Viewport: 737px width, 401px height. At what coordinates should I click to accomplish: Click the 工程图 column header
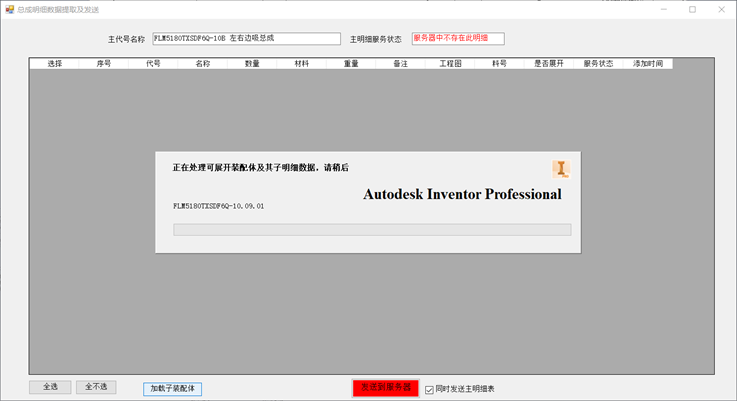pos(450,64)
